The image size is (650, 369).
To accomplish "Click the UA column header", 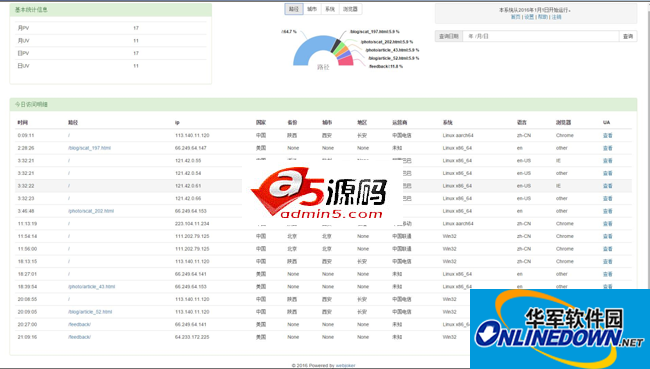I will [606, 122].
